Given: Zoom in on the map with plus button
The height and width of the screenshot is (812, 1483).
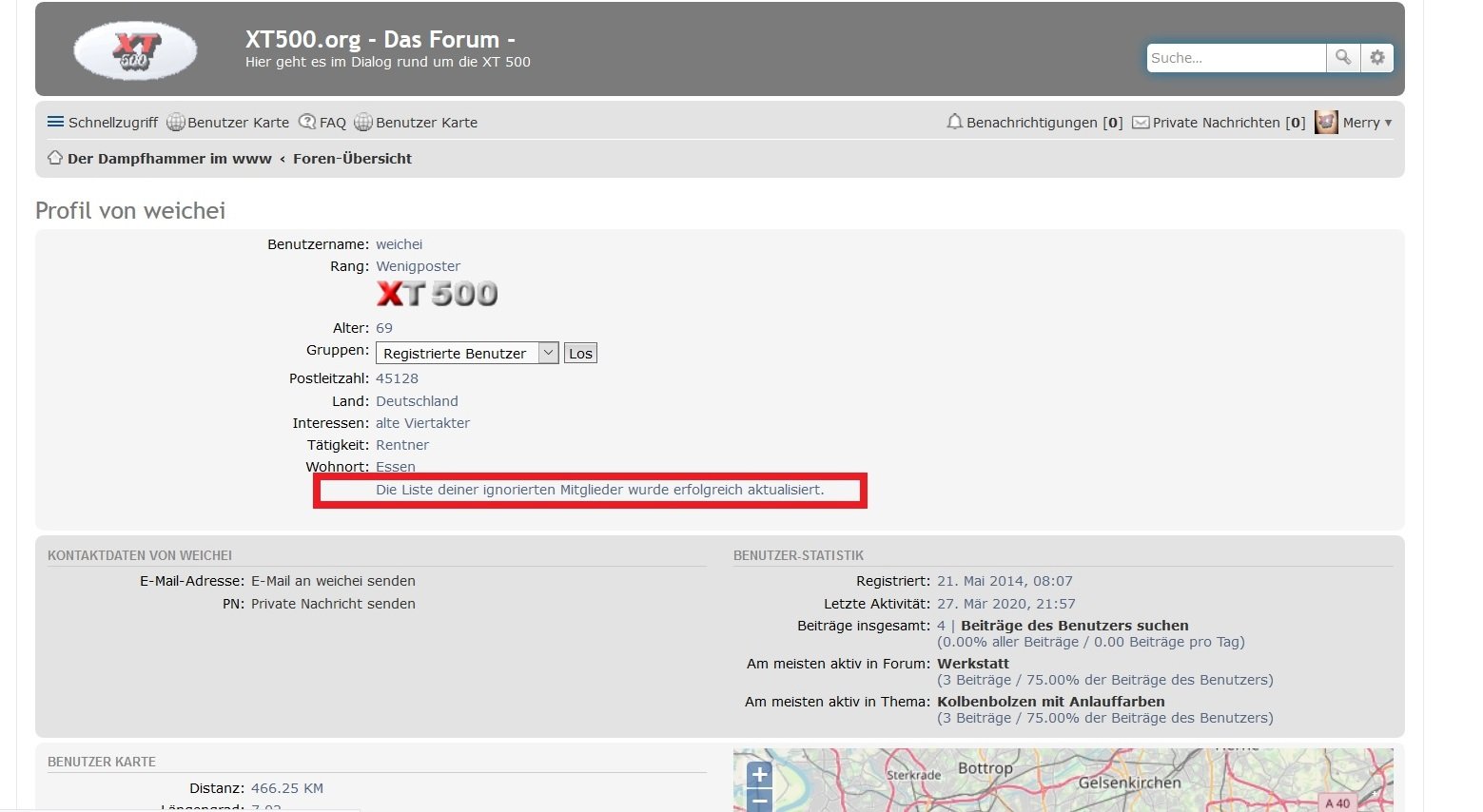Looking at the screenshot, I should point(759,775).
